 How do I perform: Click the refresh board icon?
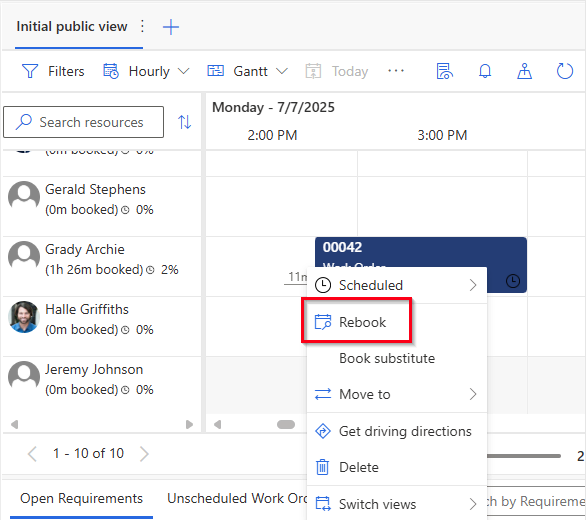coord(564,71)
